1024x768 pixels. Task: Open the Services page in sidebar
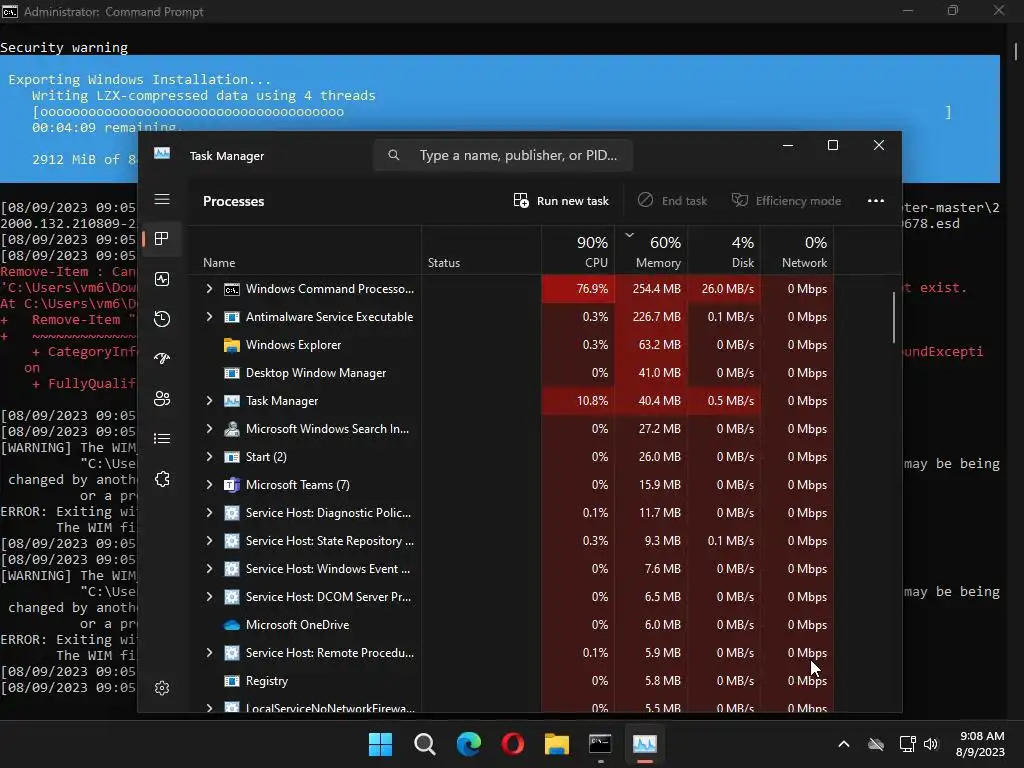click(x=162, y=479)
